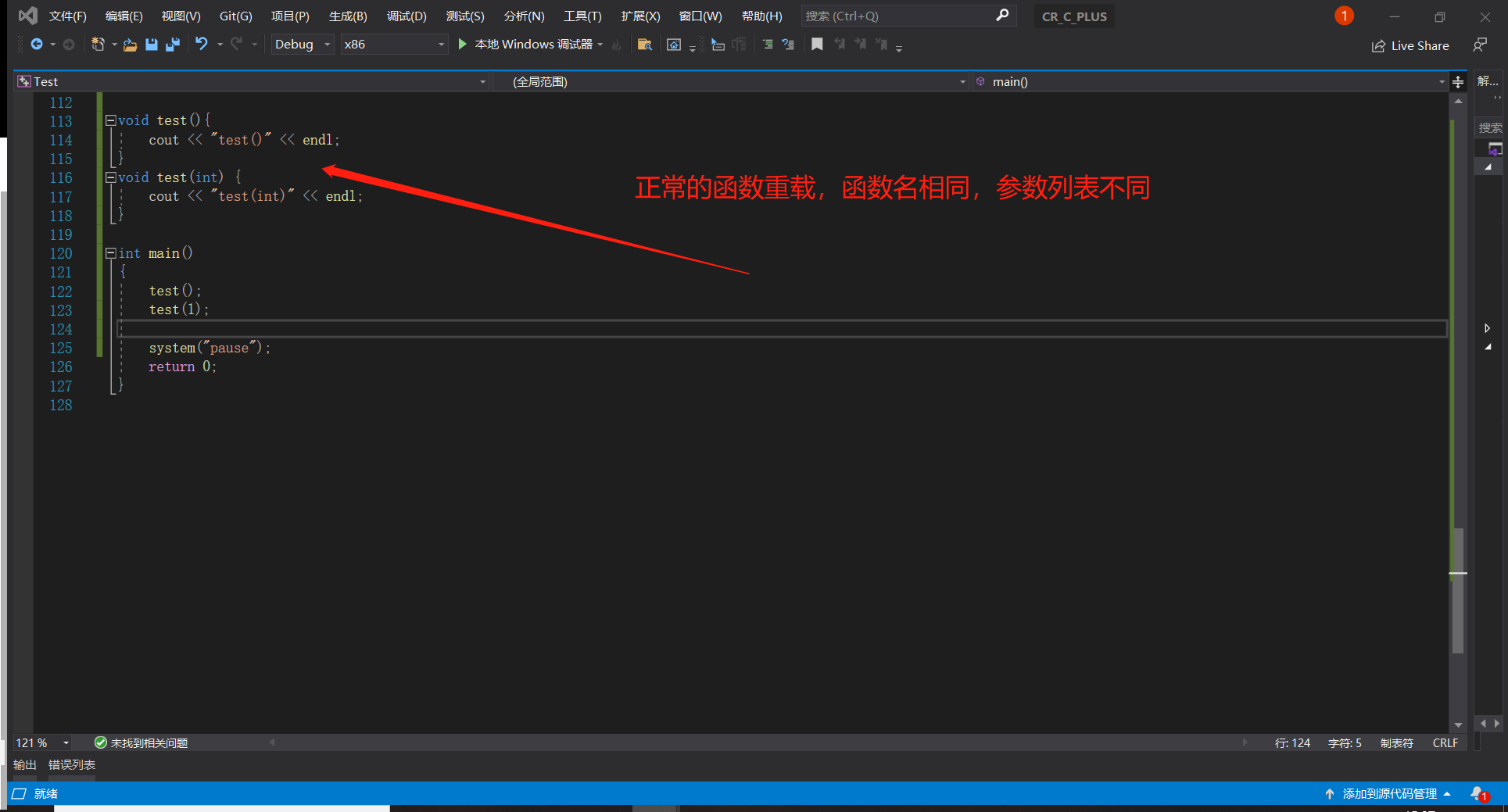Open the 文件(F) menu
This screenshot has width=1508, height=812.
click(x=67, y=16)
